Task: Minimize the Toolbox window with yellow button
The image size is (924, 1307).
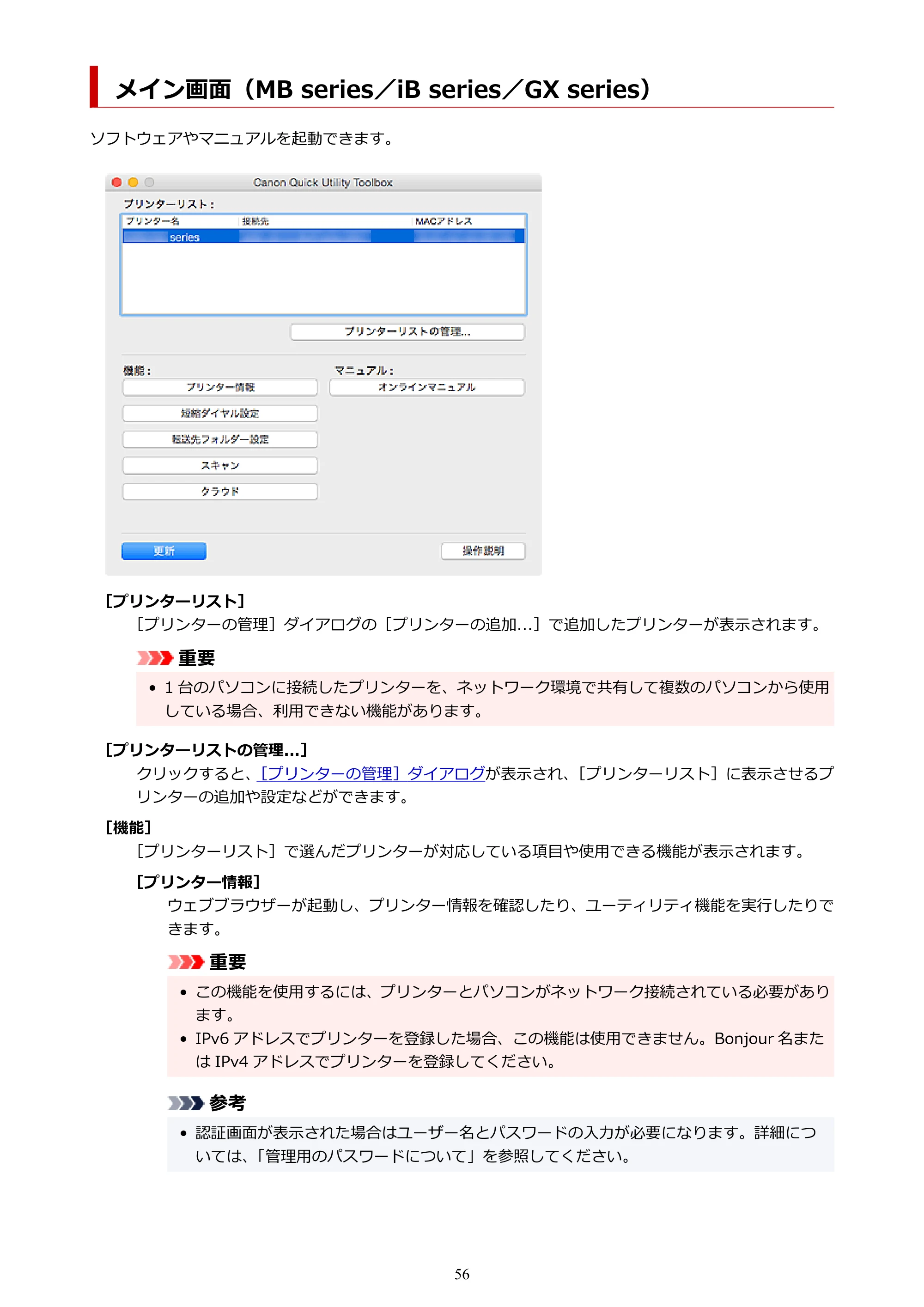Action: pyautogui.click(x=133, y=182)
